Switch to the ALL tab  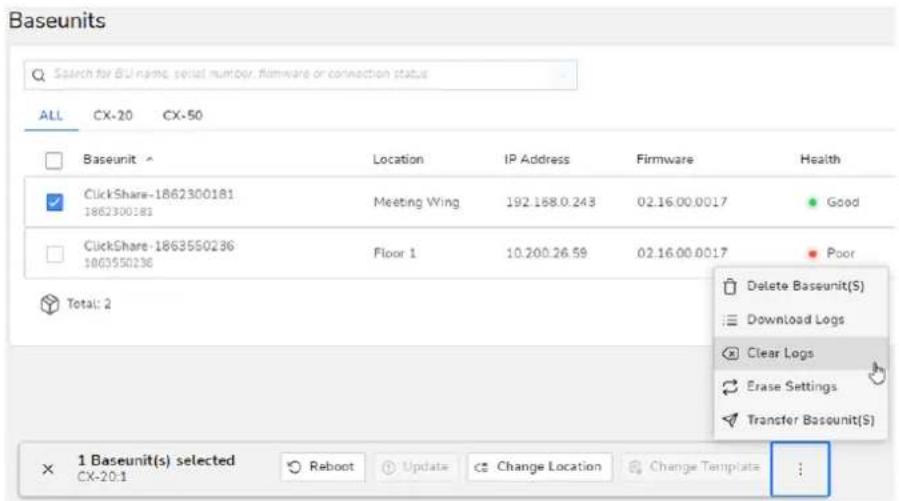51,116
